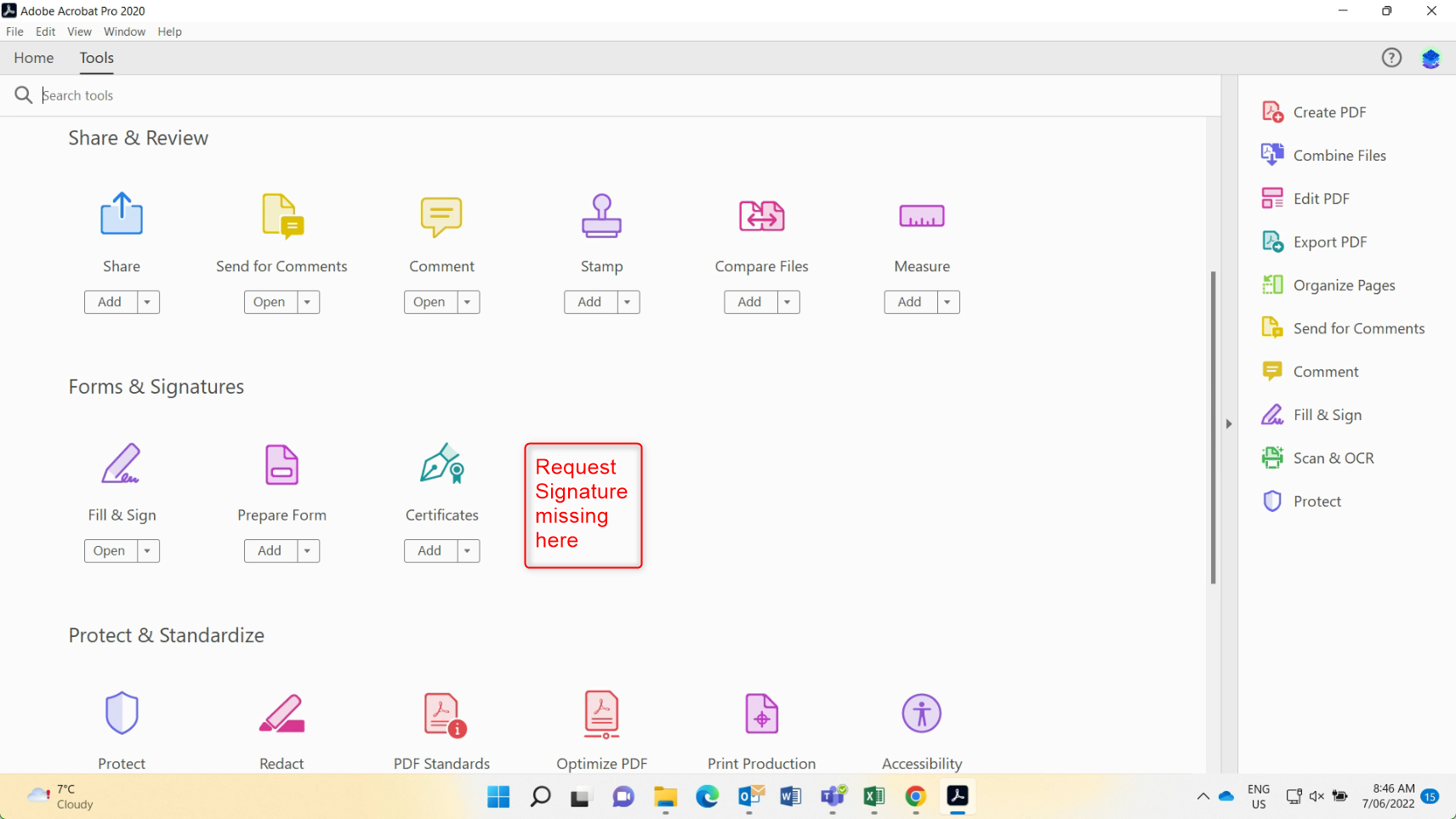Click Add button under Certificates
This screenshot has width=1456, height=819.
click(430, 551)
